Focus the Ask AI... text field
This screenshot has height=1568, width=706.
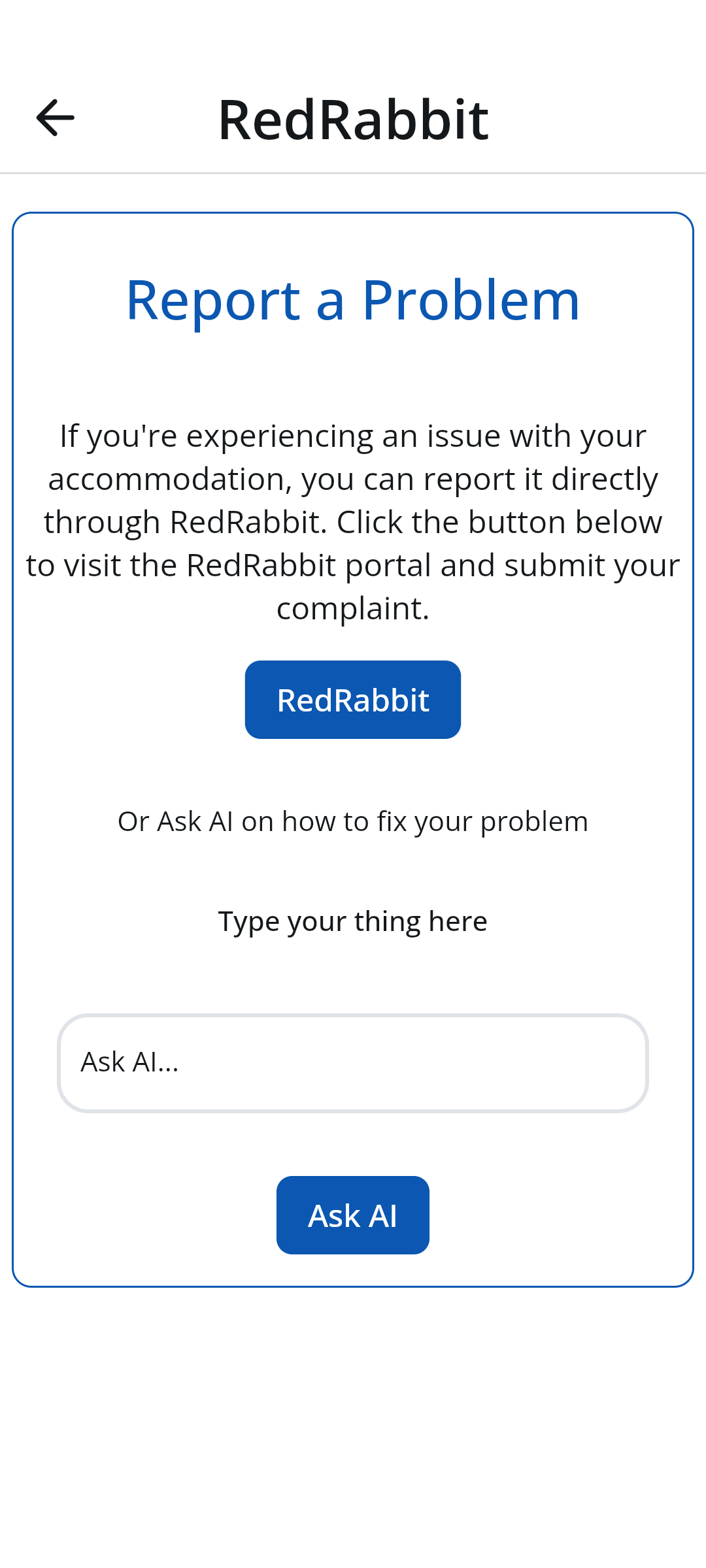tap(353, 1063)
